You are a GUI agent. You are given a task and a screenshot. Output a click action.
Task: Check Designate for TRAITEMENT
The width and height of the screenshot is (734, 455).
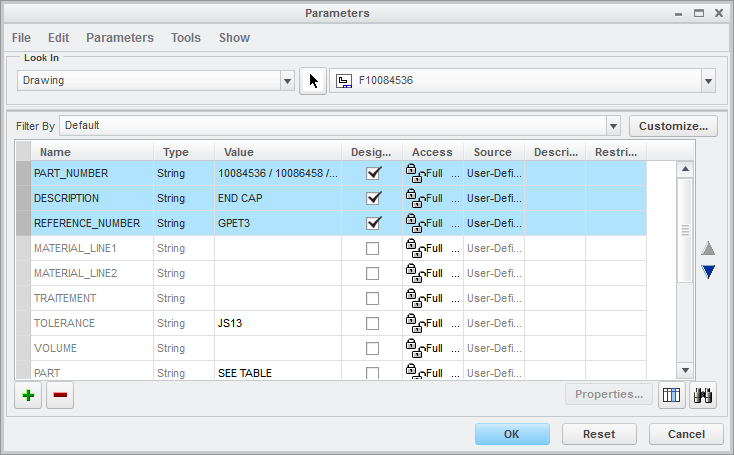373,298
